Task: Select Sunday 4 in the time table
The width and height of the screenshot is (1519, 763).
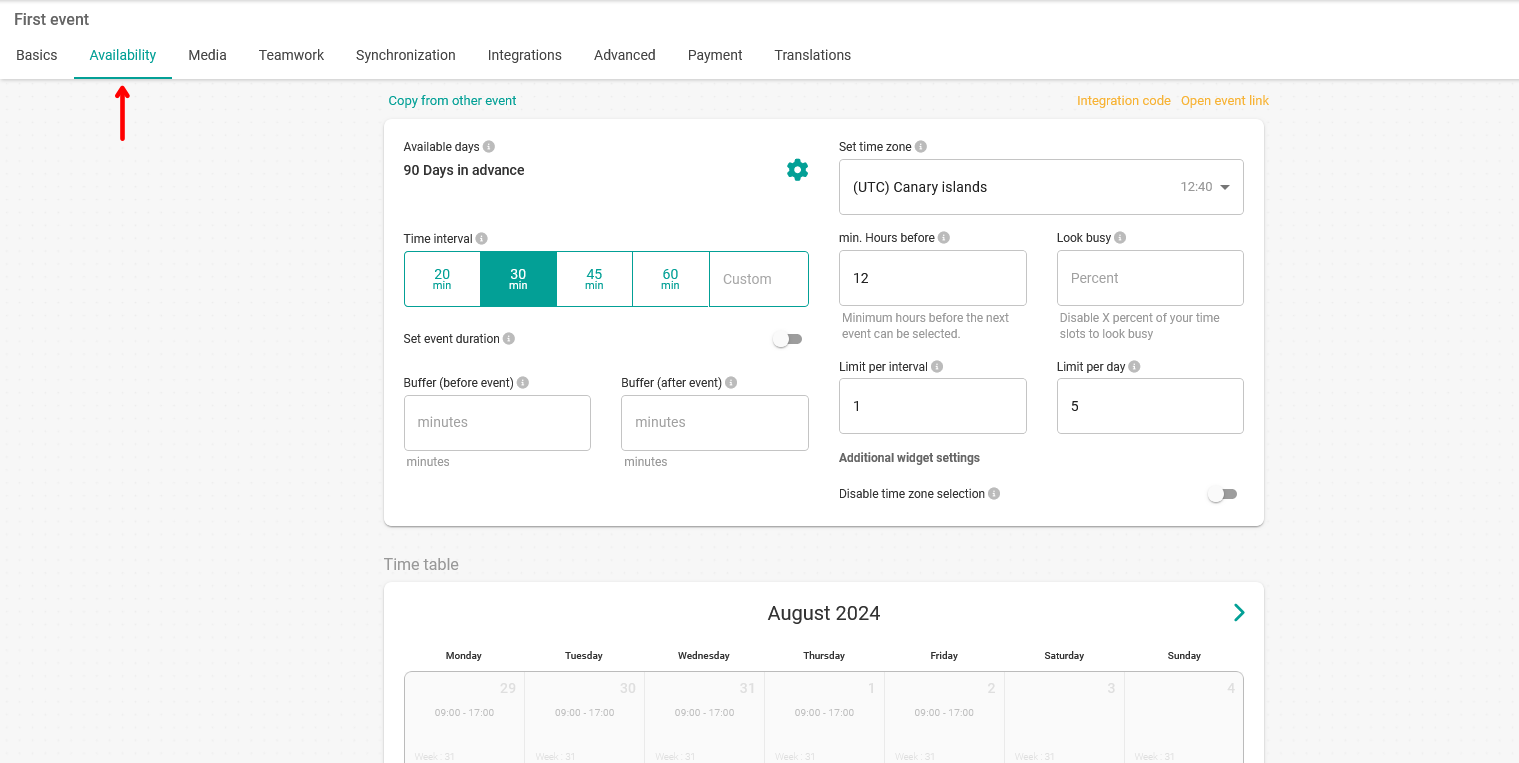Action: (x=1184, y=717)
